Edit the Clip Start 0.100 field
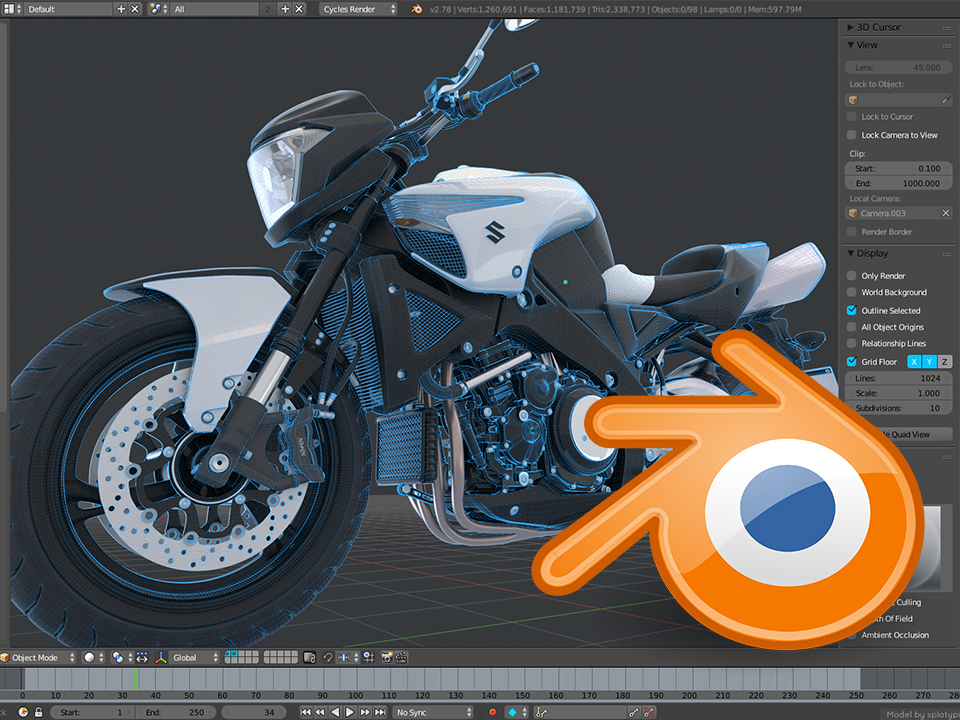Viewport: 960px width, 720px height. pos(898,168)
